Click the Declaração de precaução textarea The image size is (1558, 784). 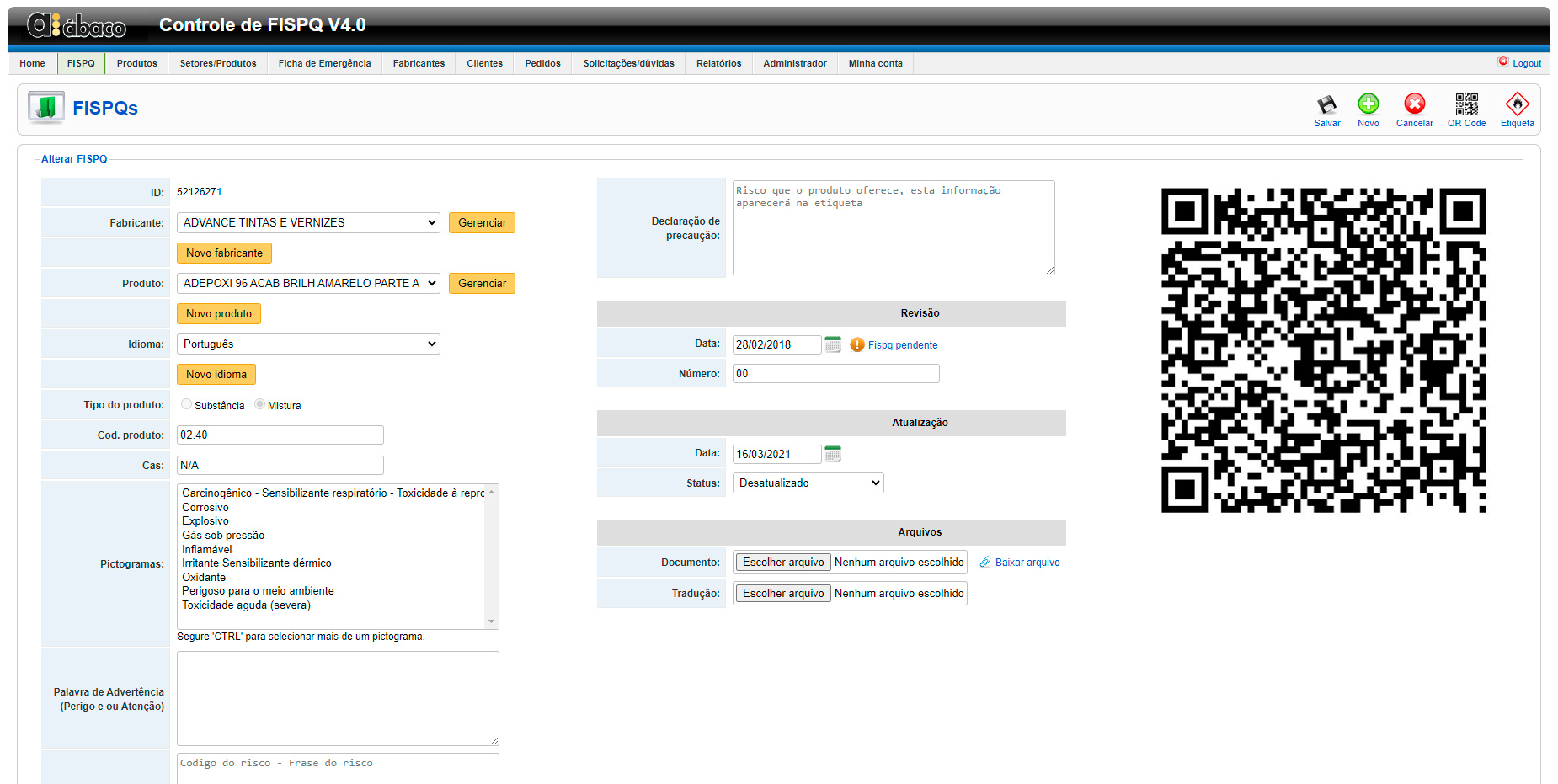click(894, 227)
